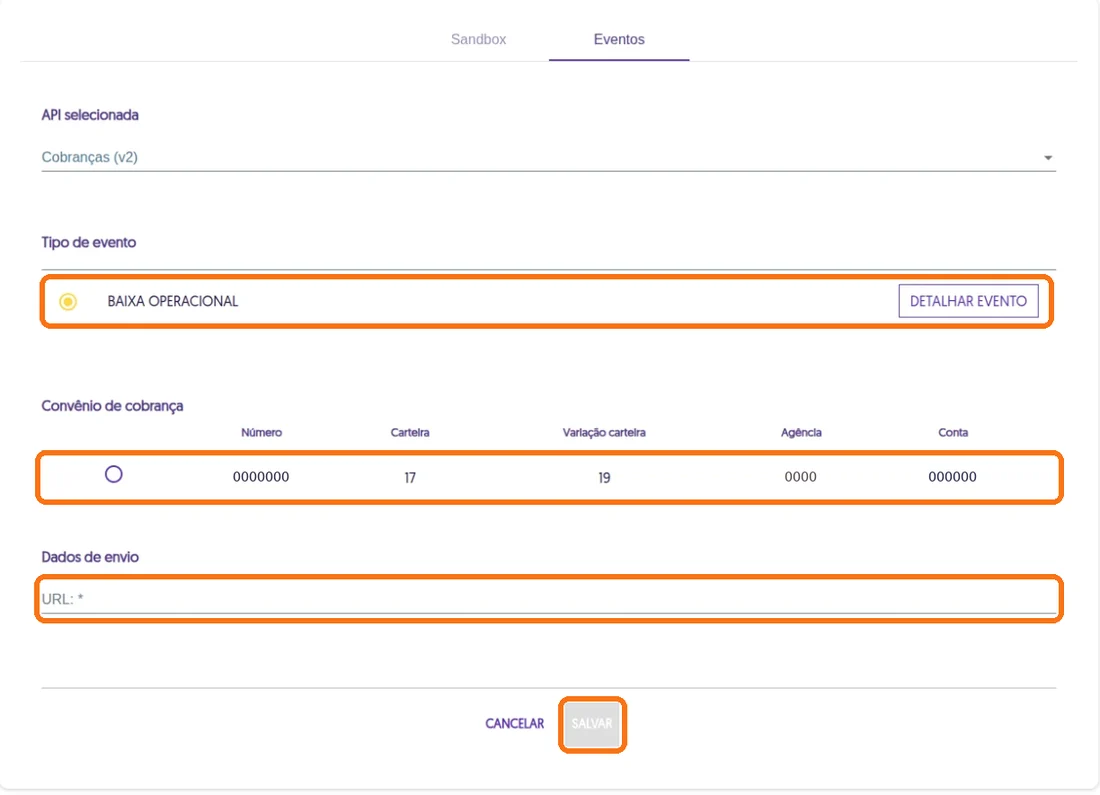Click the número value 0000000
Image resolution: width=1100 pixels, height=795 pixels.
pyautogui.click(x=261, y=477)
